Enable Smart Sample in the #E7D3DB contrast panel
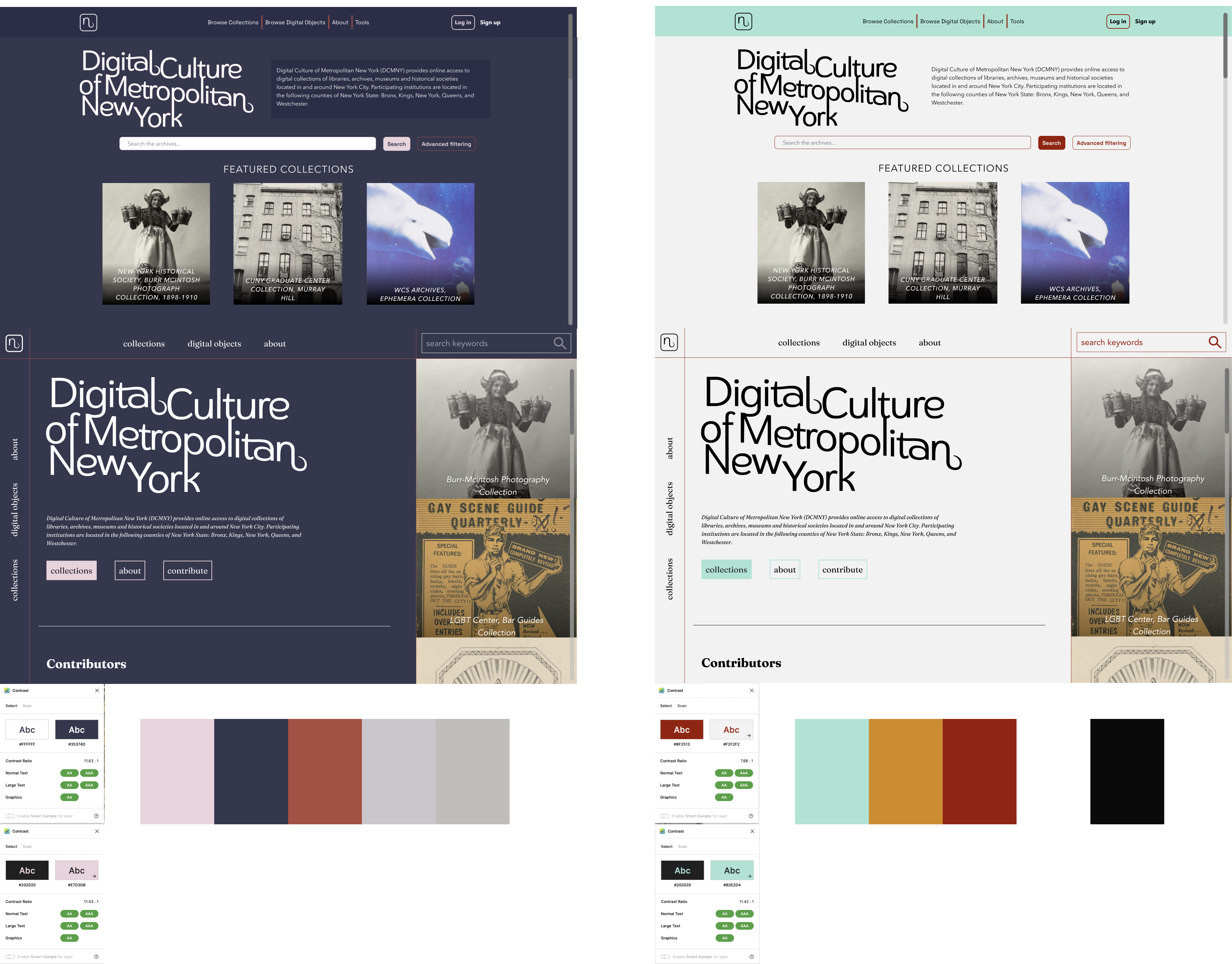 [10, 957]
